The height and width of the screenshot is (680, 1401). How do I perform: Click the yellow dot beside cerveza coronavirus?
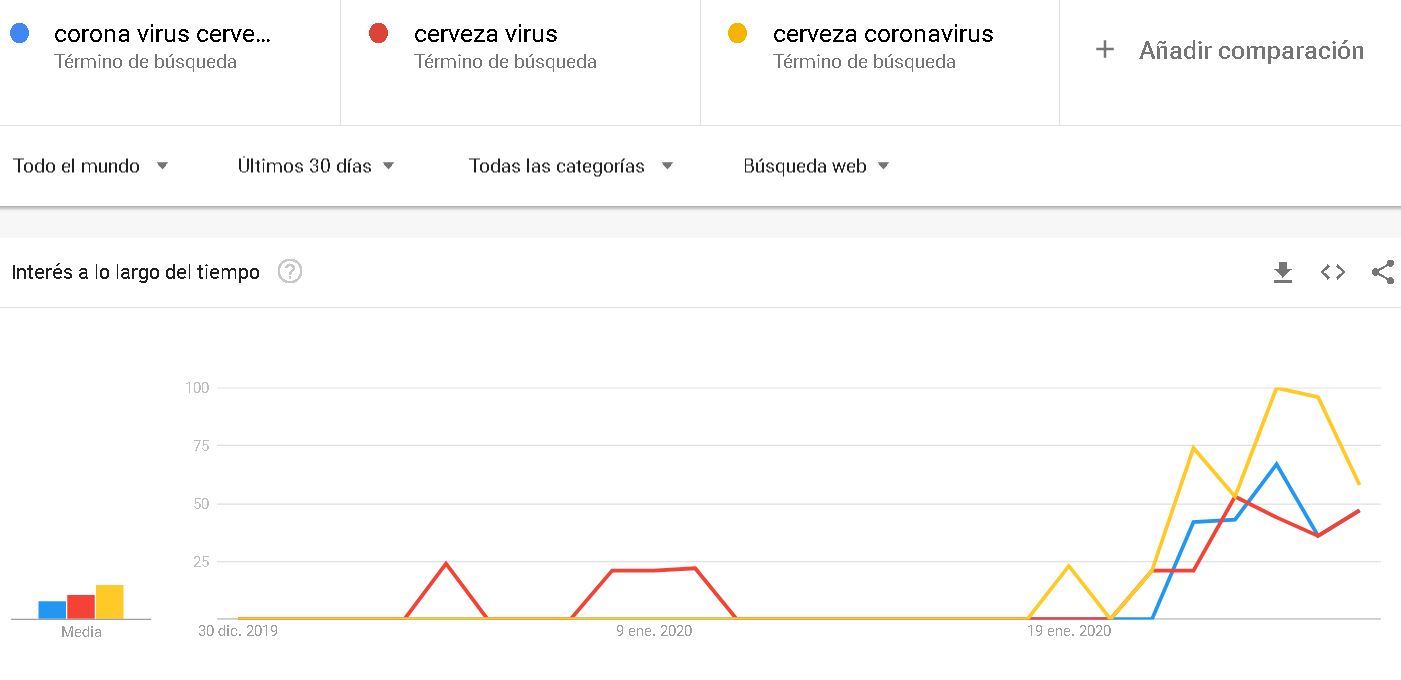pyautogui.click(x=738, y=34)
